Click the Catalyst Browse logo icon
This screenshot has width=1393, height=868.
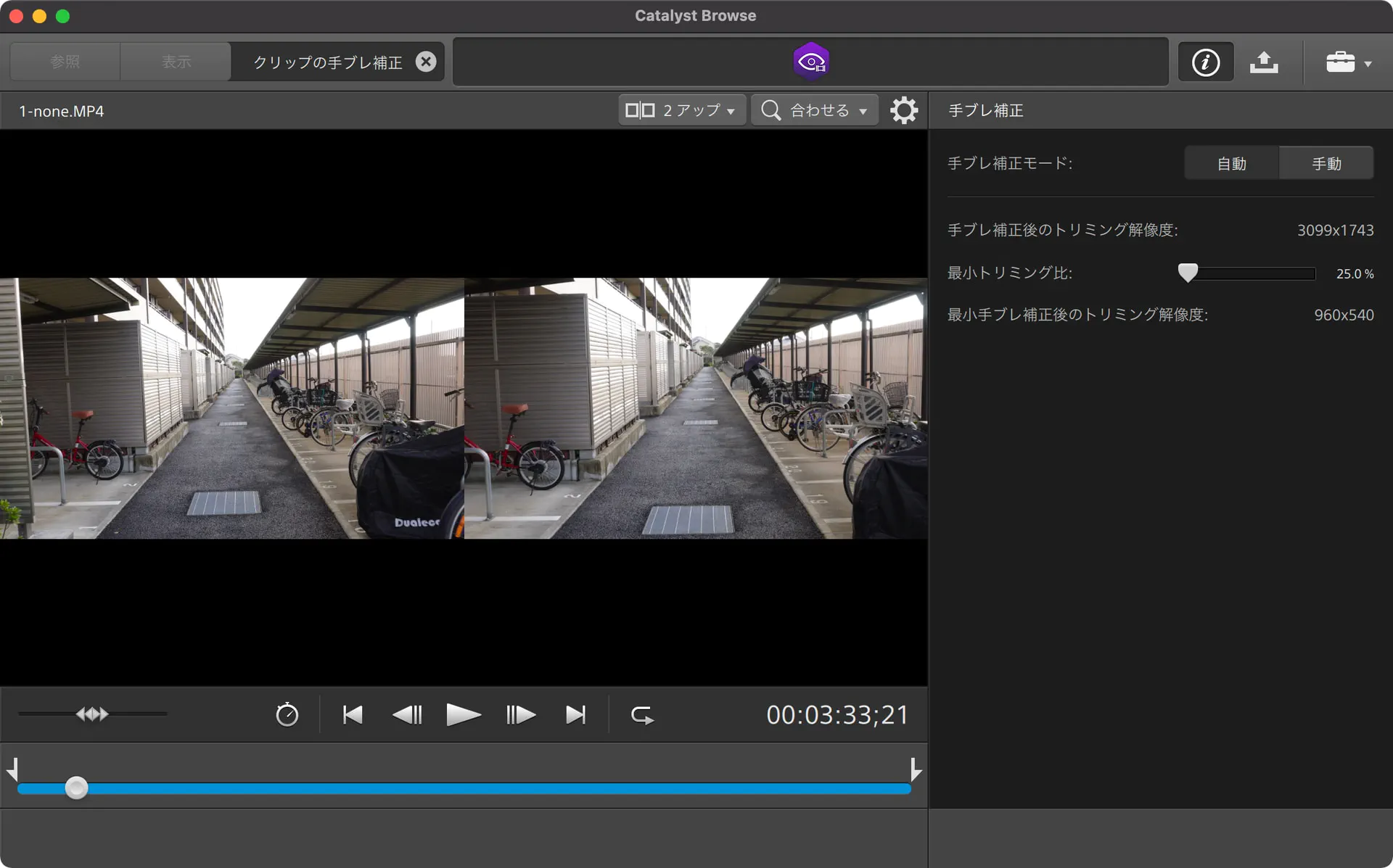[810, 59]
